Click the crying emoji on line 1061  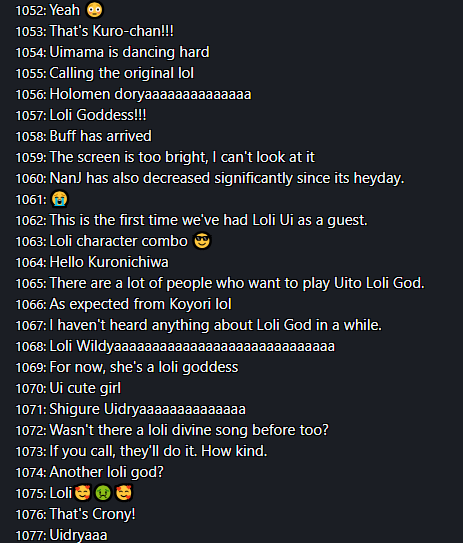(x=60, y=199)
